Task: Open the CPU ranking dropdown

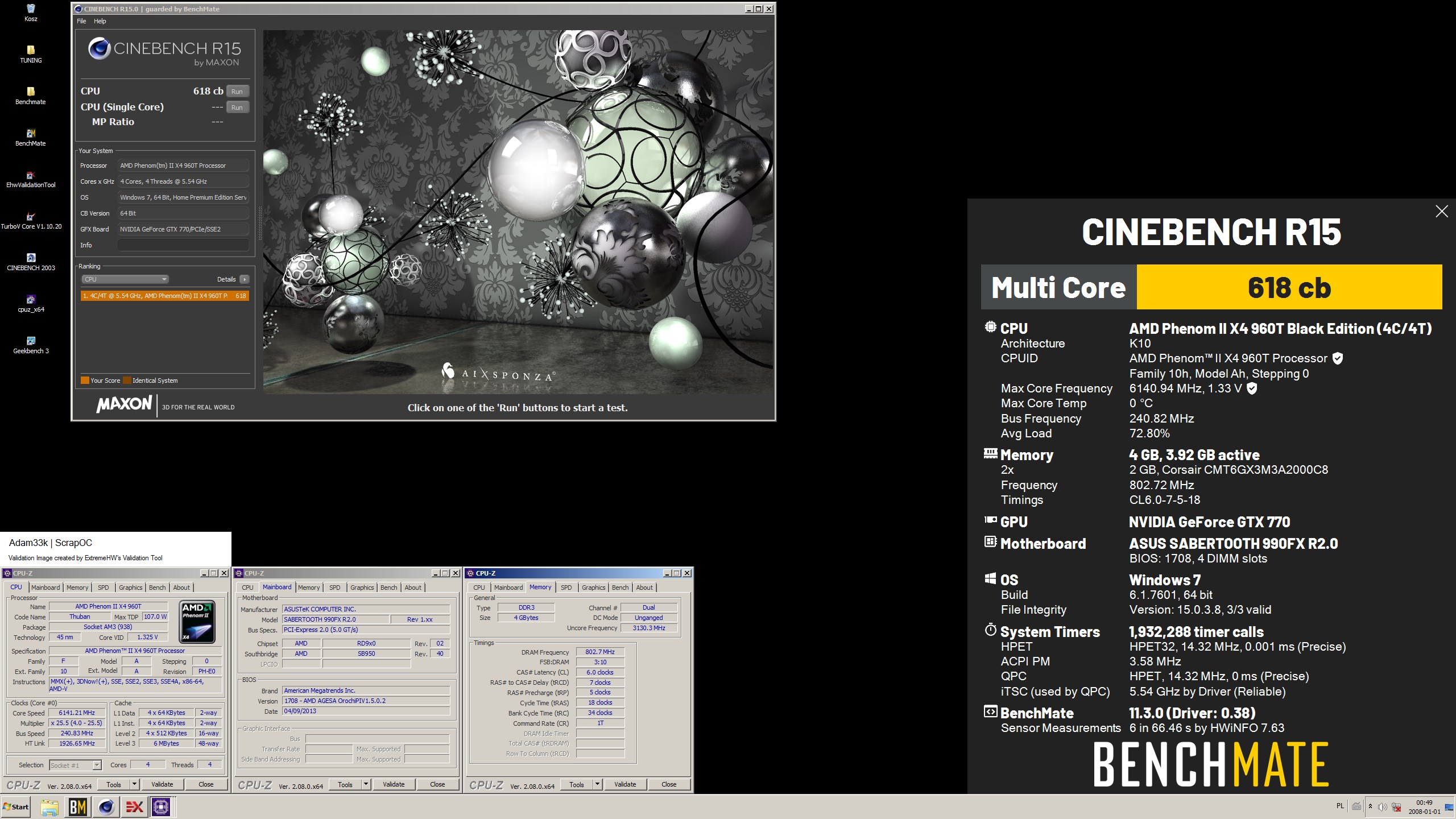Action: (x=125, y=279)
